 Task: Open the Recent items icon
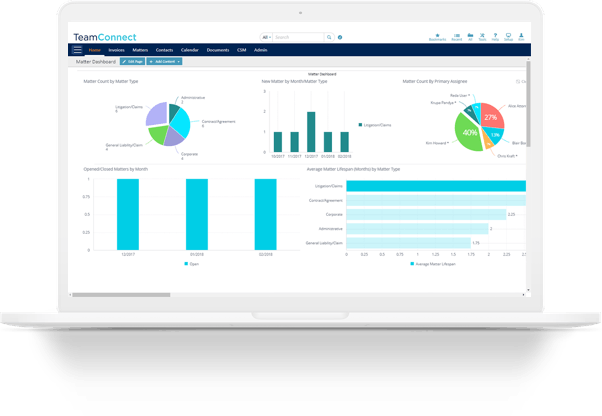456,37
